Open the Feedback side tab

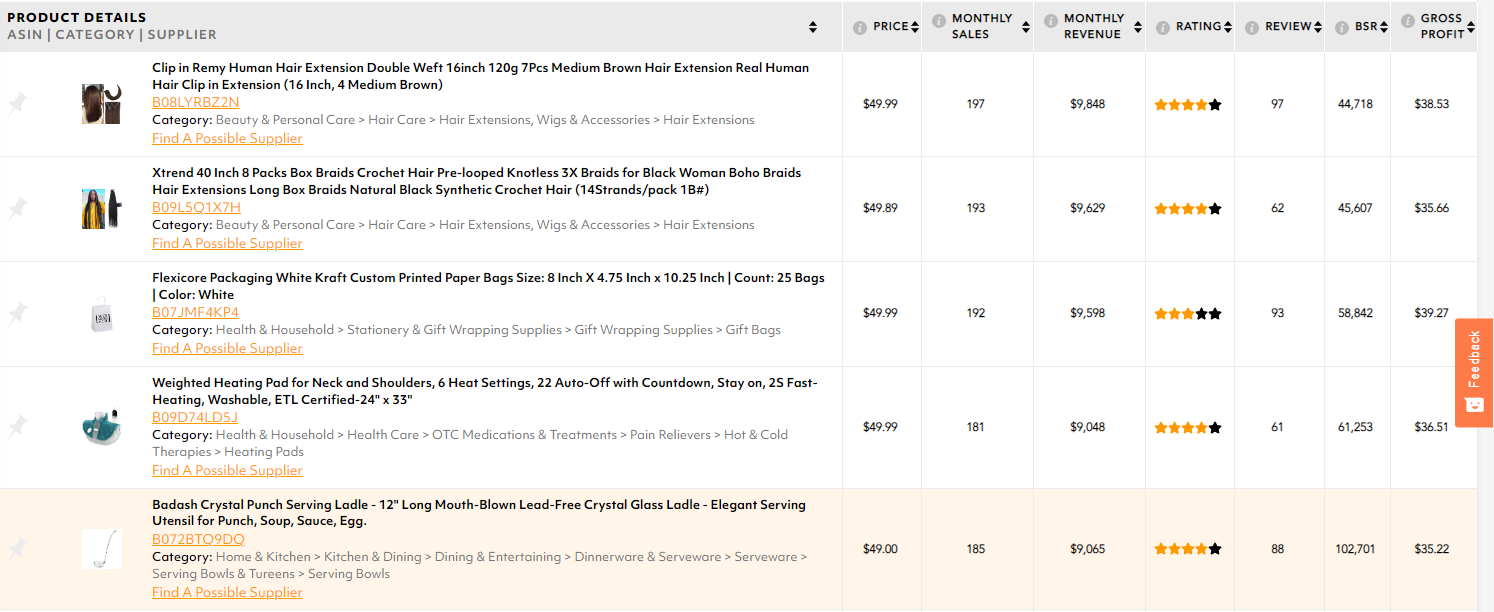click(x=1474, y=372)
